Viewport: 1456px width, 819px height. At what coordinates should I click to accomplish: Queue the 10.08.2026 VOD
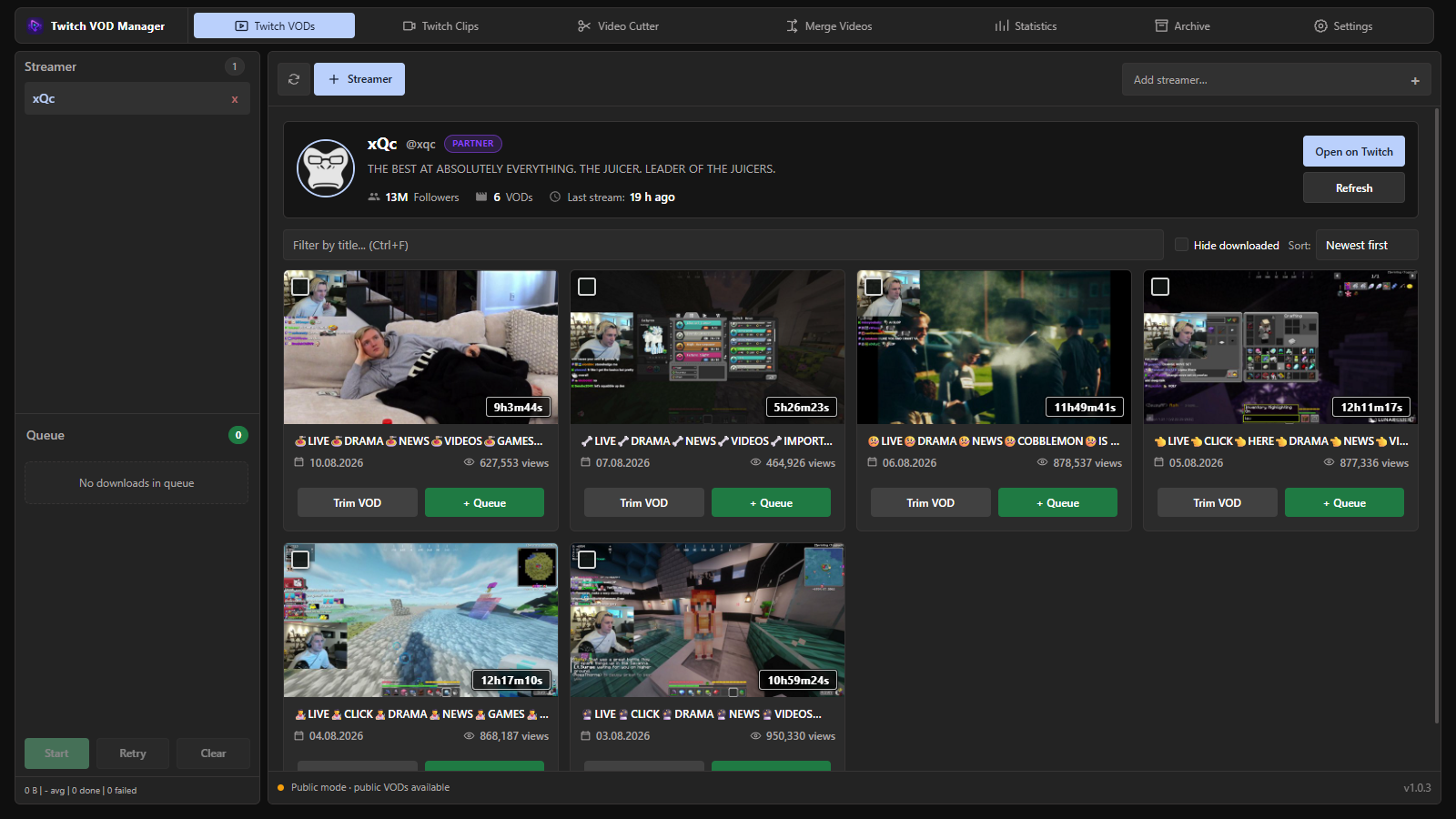pyautogui.click(x=484, y=502)
